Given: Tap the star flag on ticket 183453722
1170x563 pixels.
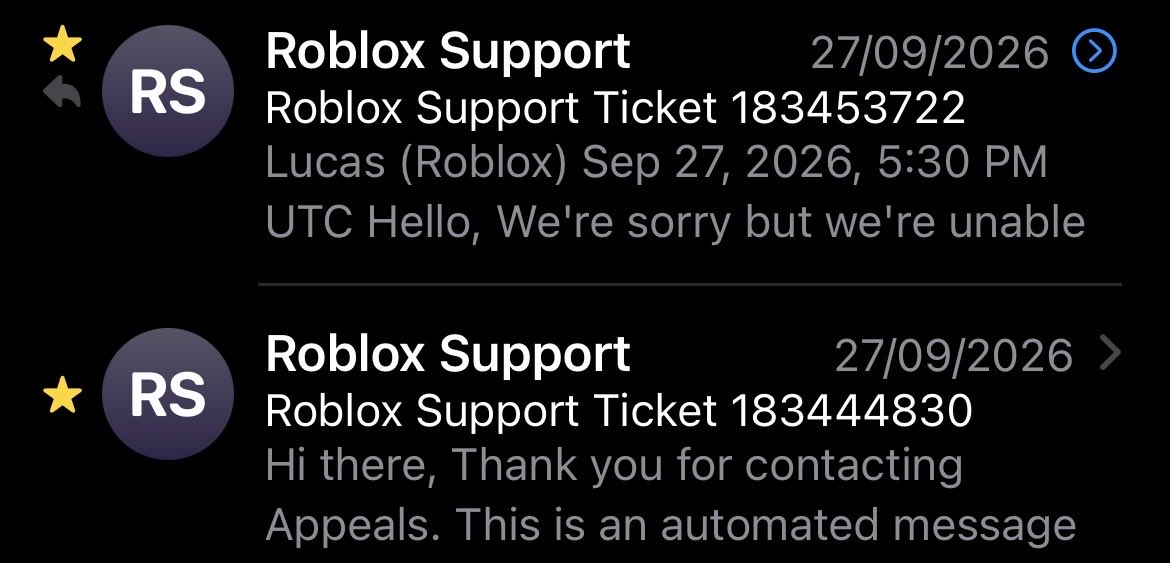Looking at the screenshot, I should click(62, 45).
